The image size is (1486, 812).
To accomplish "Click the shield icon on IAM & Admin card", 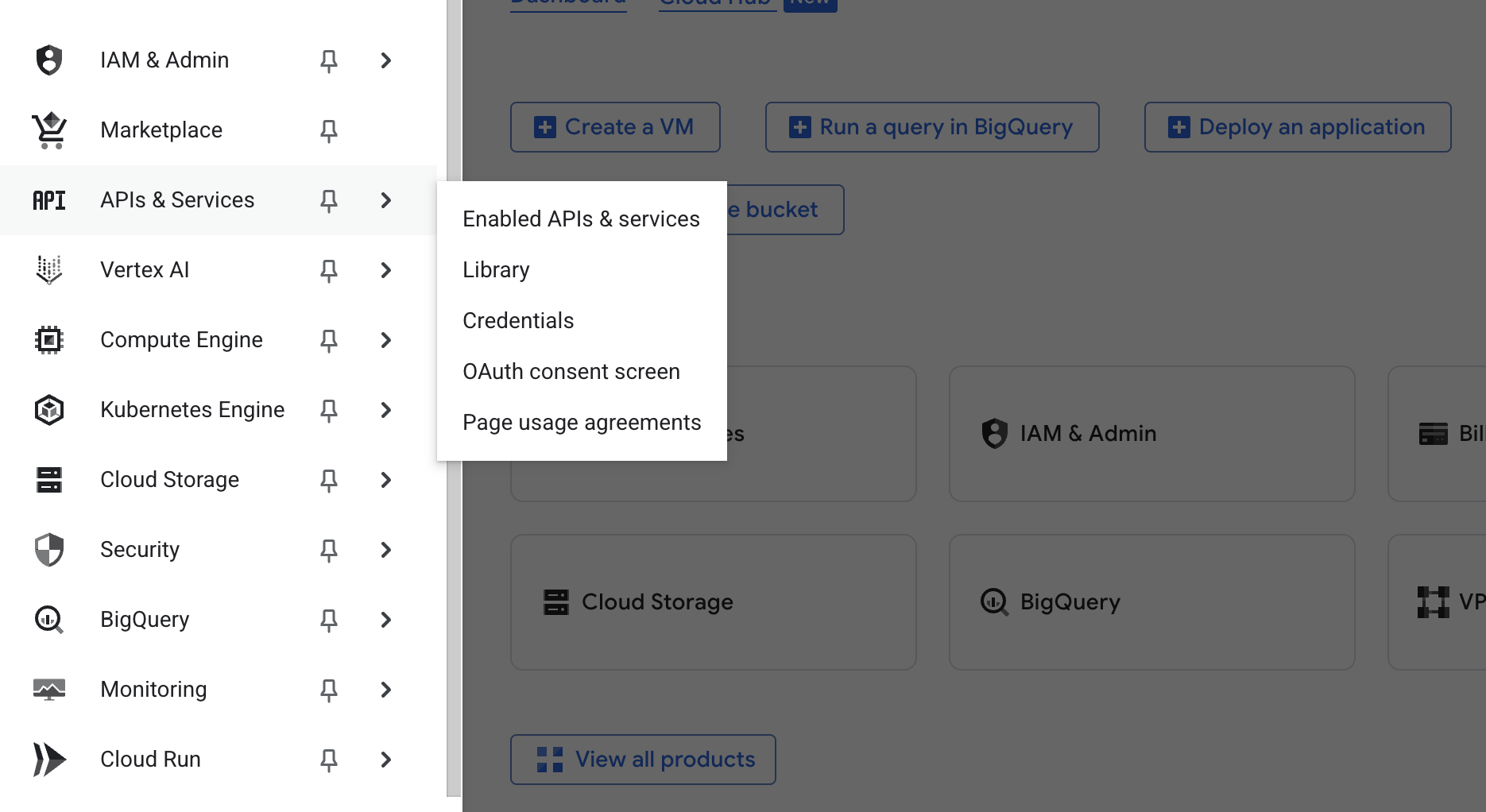I will coord(994,434).
